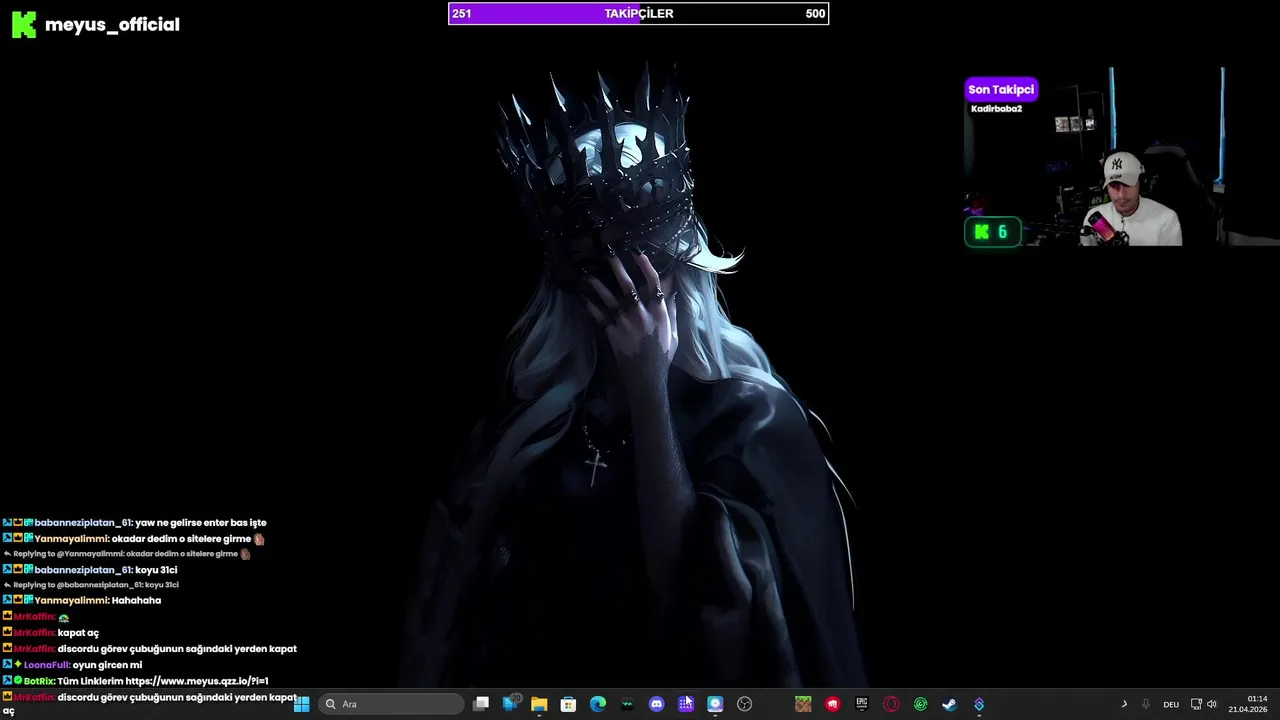Click the Ara search box in taskbar
This screenshot has width=1280, height=720.
pos(392,704)
